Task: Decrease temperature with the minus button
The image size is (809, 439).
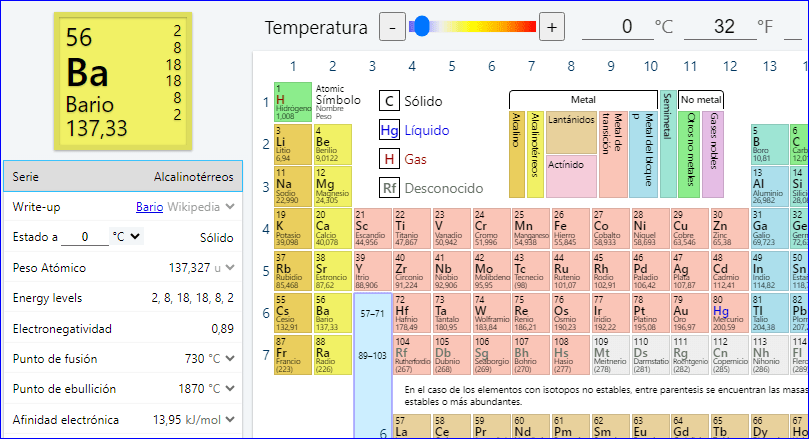Action: pos(392,27)
